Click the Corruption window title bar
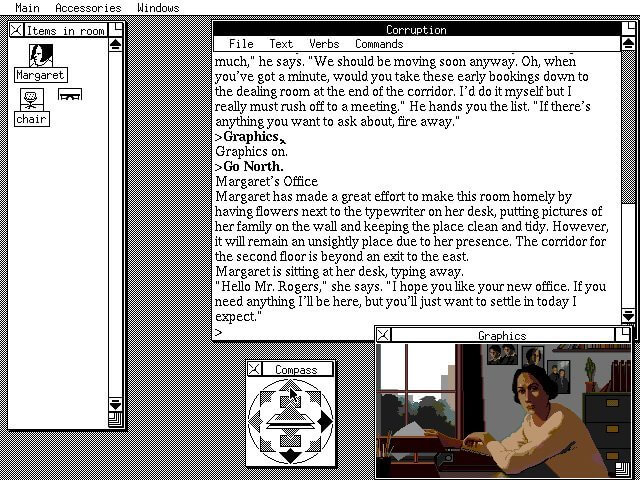Viewport: 640px width, 480px height. (x=416, y=29)
